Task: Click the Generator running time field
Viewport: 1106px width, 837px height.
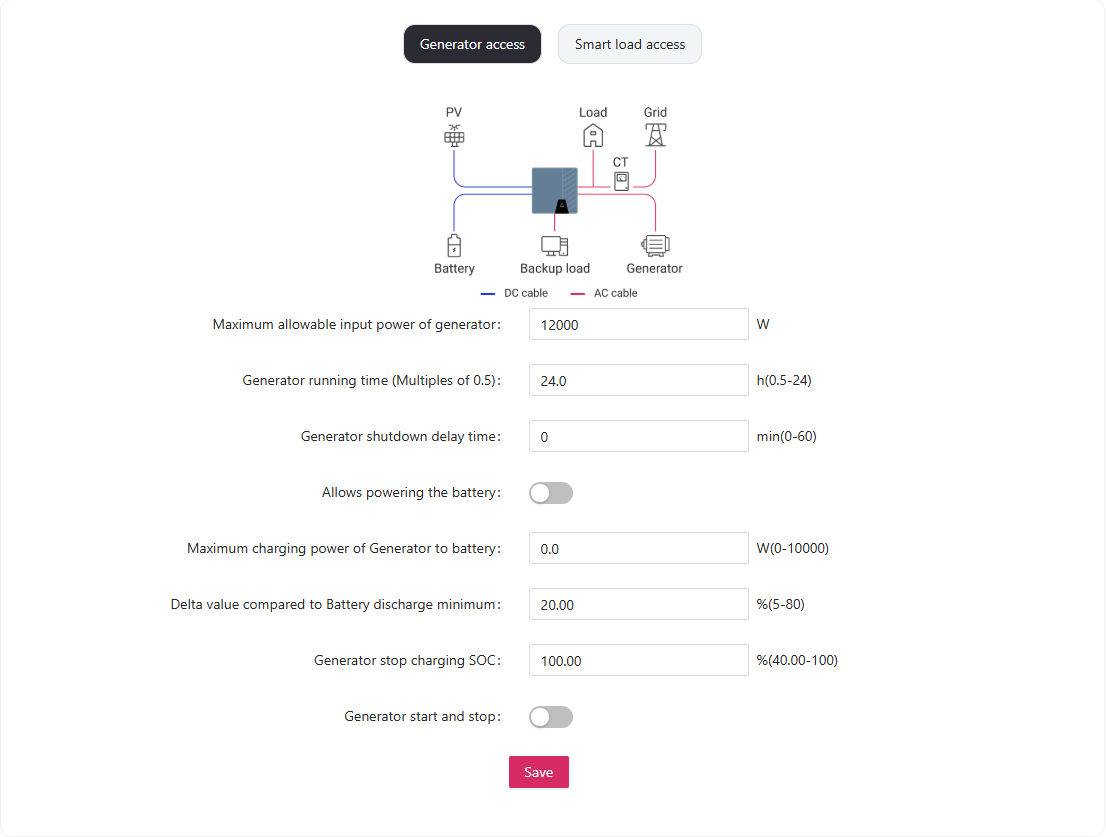Action: pos(639,380)
